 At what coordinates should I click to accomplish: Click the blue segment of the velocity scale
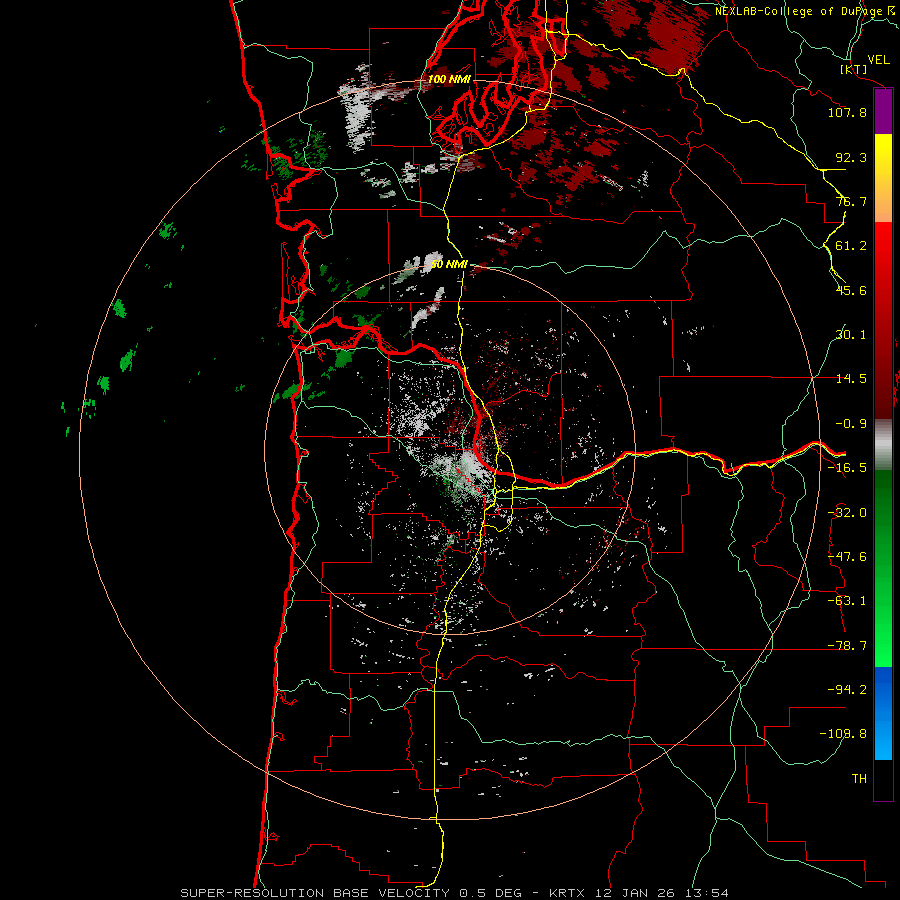[x=883, y=713]
